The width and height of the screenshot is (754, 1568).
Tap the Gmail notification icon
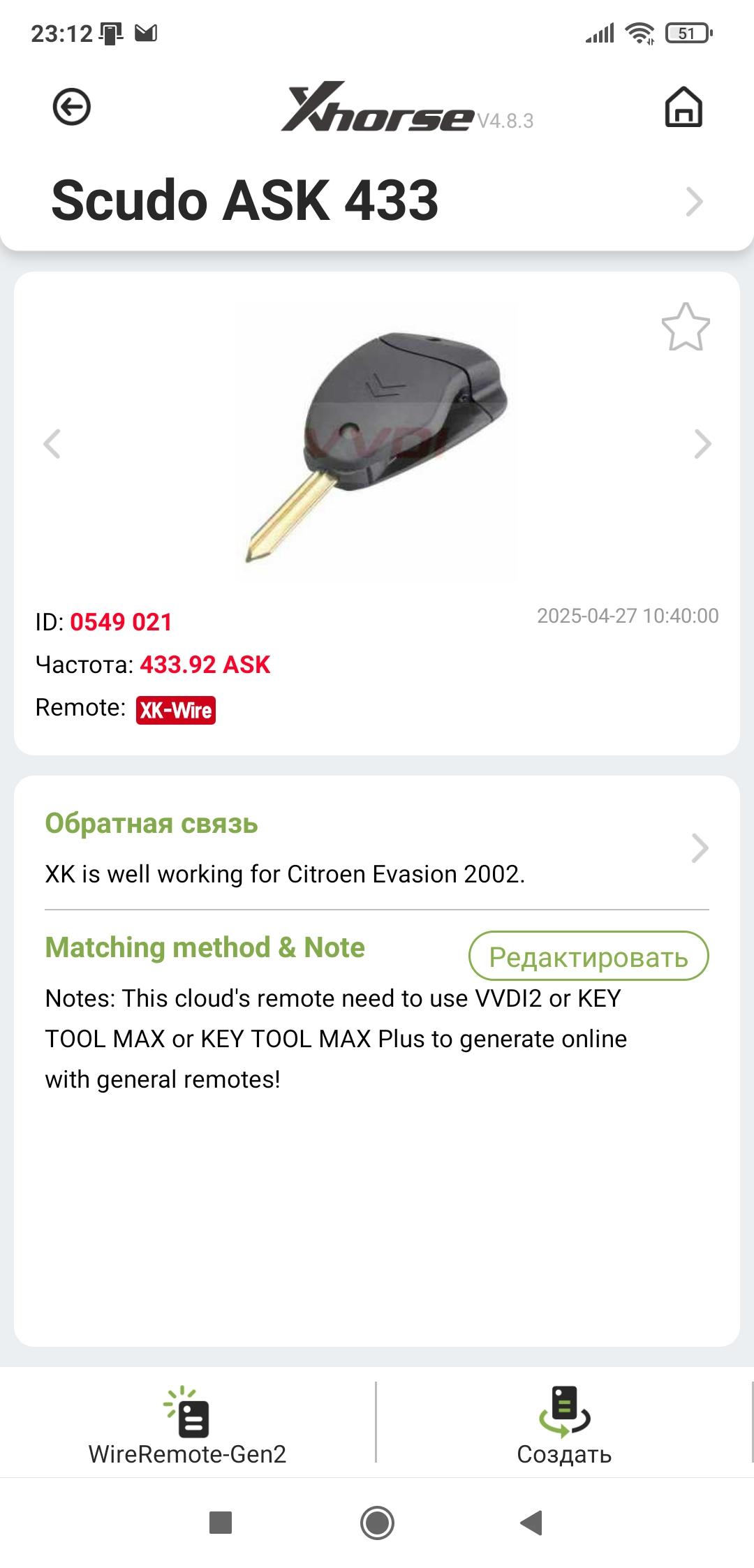click(x=146, y=33)
